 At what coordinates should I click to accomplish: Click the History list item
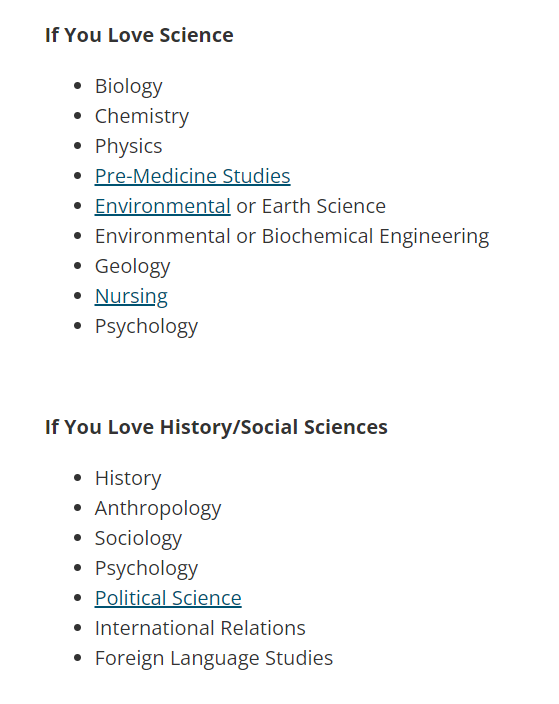click(128, 478)
